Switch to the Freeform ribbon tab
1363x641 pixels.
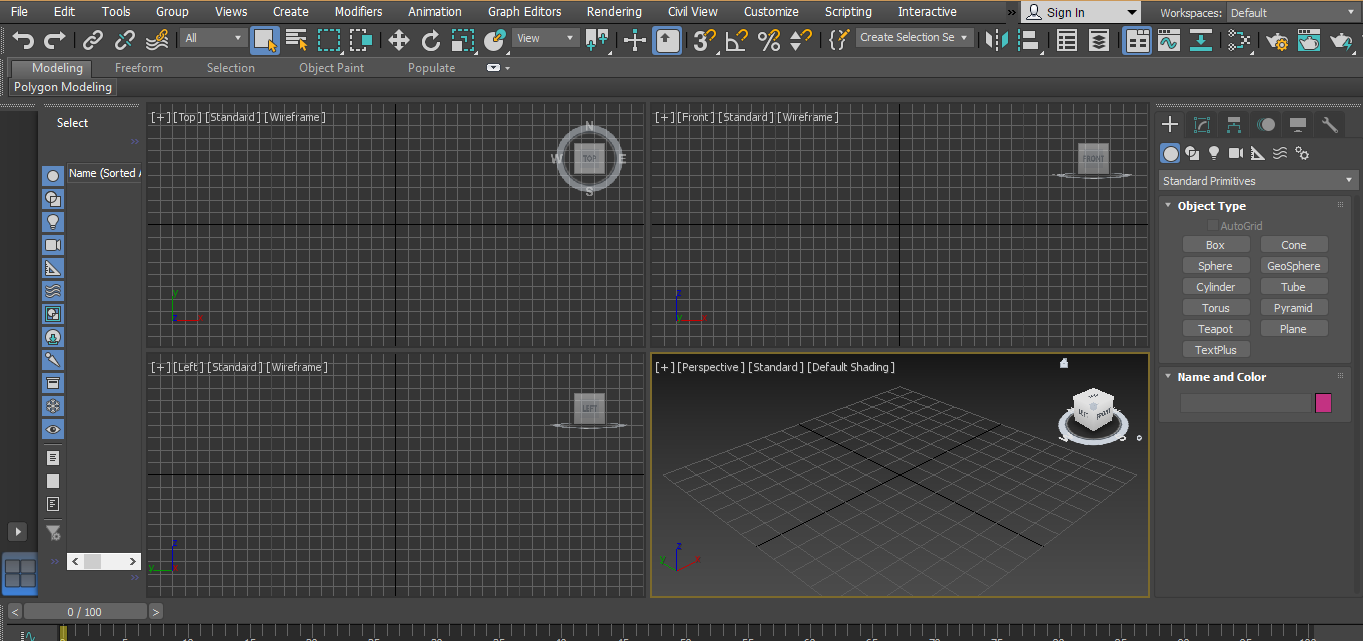[139, 68]
